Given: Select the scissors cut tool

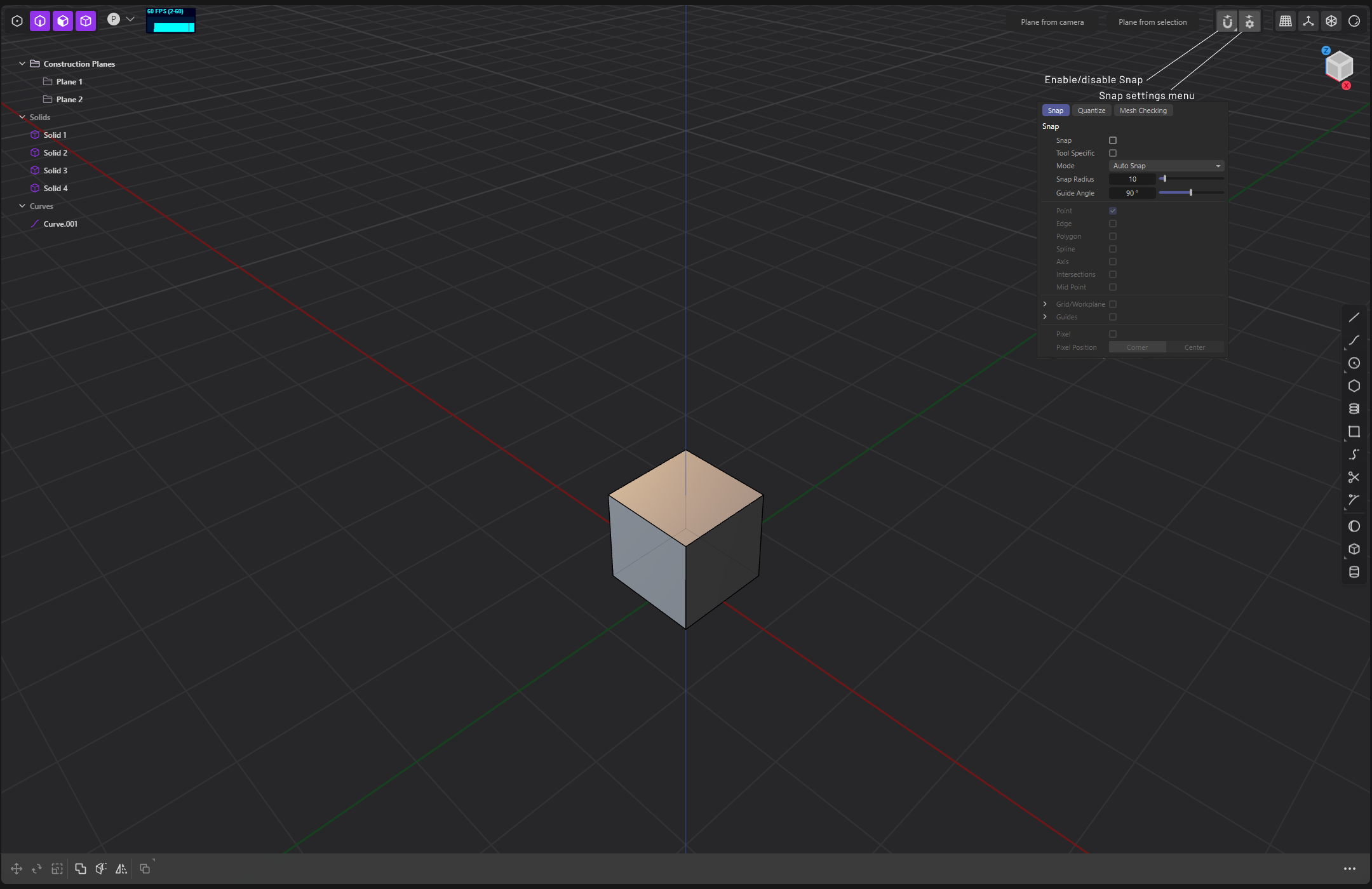Looking at the screenshot, I should pos(1354,477).
